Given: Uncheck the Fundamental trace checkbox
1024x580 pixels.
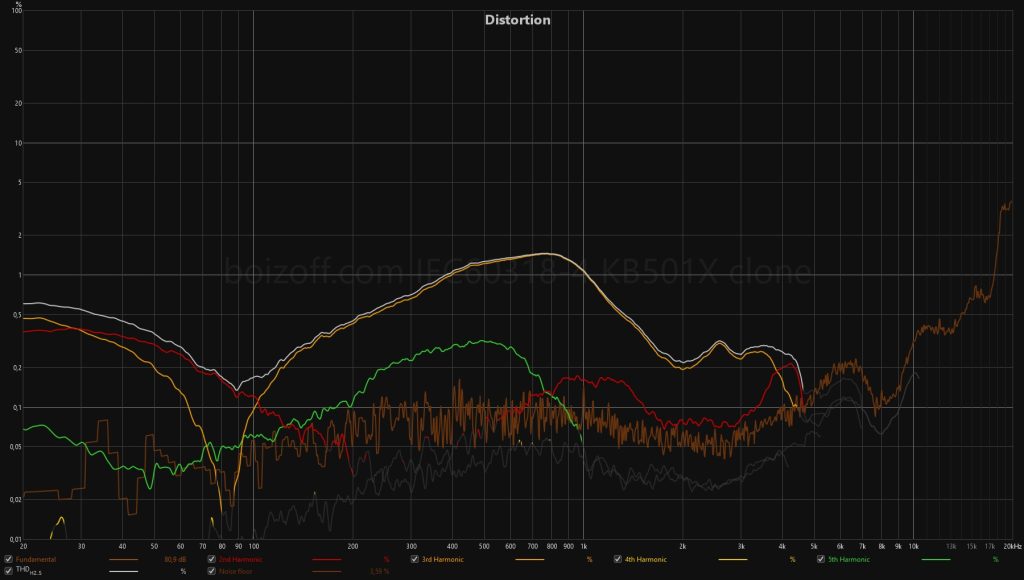Looking at the screenshot, I should click(x=8, y=559).
